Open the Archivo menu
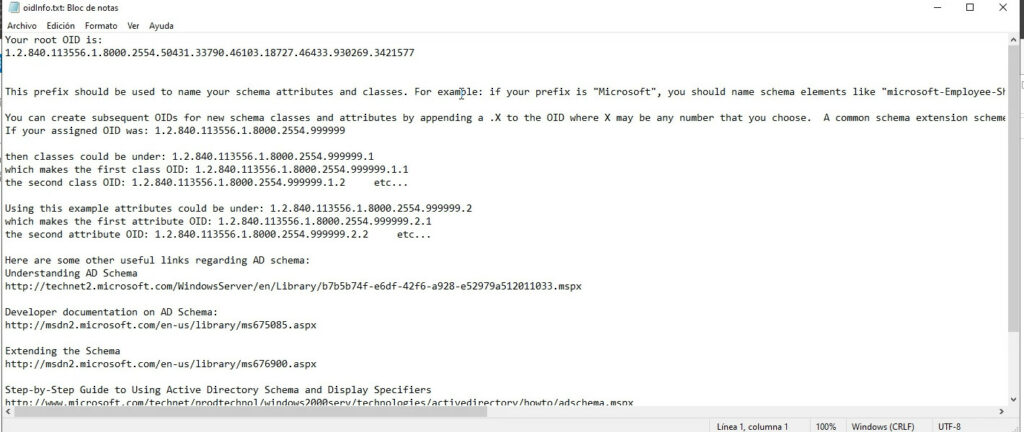Image resolution: width=1024 pixels, height=432 pixels. click(x=22, y=26)
